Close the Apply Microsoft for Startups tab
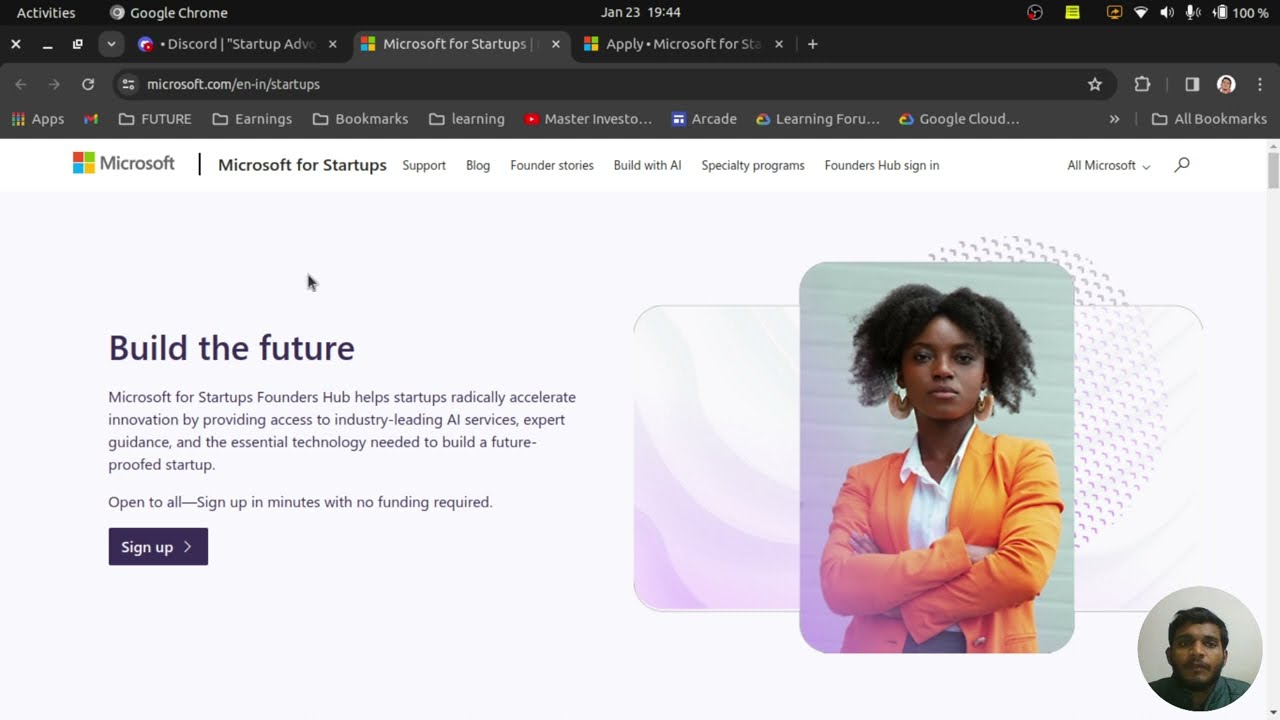 (x=779, y=44)
